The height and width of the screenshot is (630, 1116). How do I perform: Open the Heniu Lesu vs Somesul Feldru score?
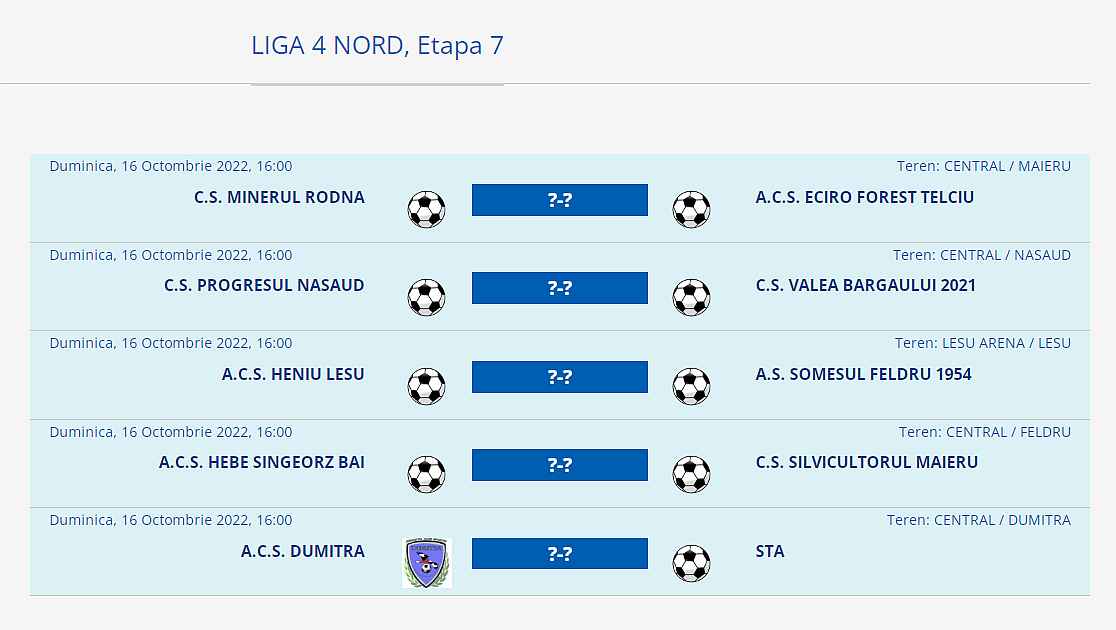pos(560,377)
